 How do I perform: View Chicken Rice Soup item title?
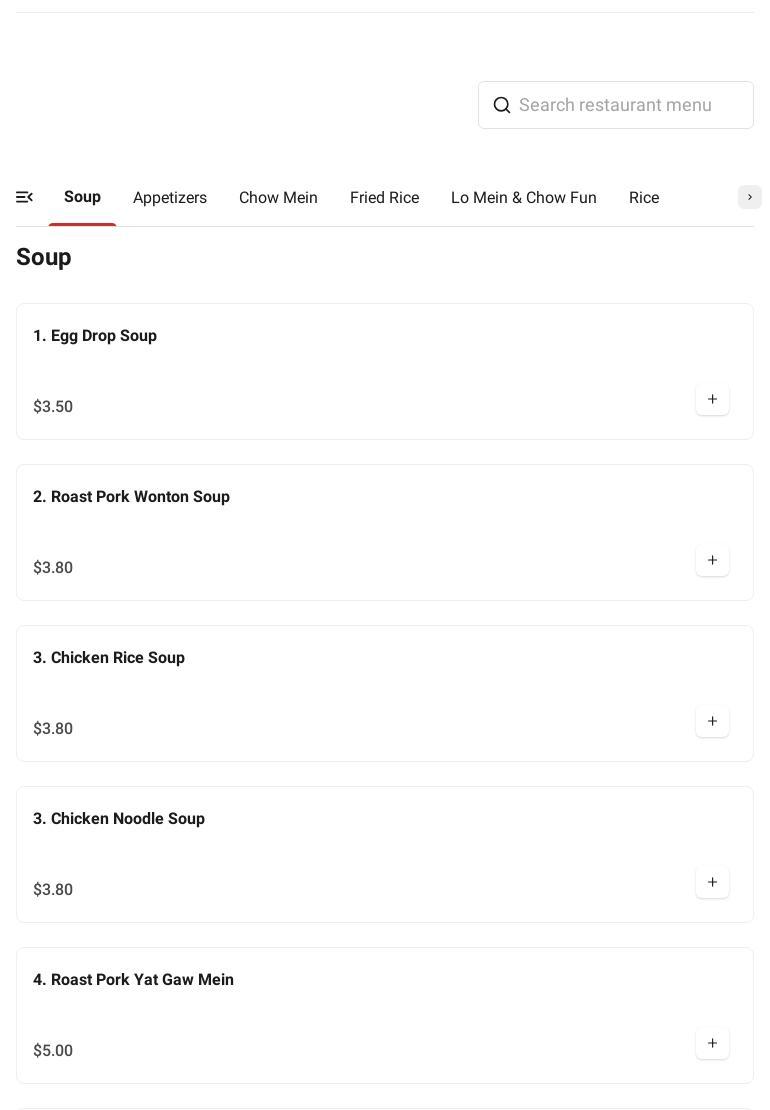109,658
